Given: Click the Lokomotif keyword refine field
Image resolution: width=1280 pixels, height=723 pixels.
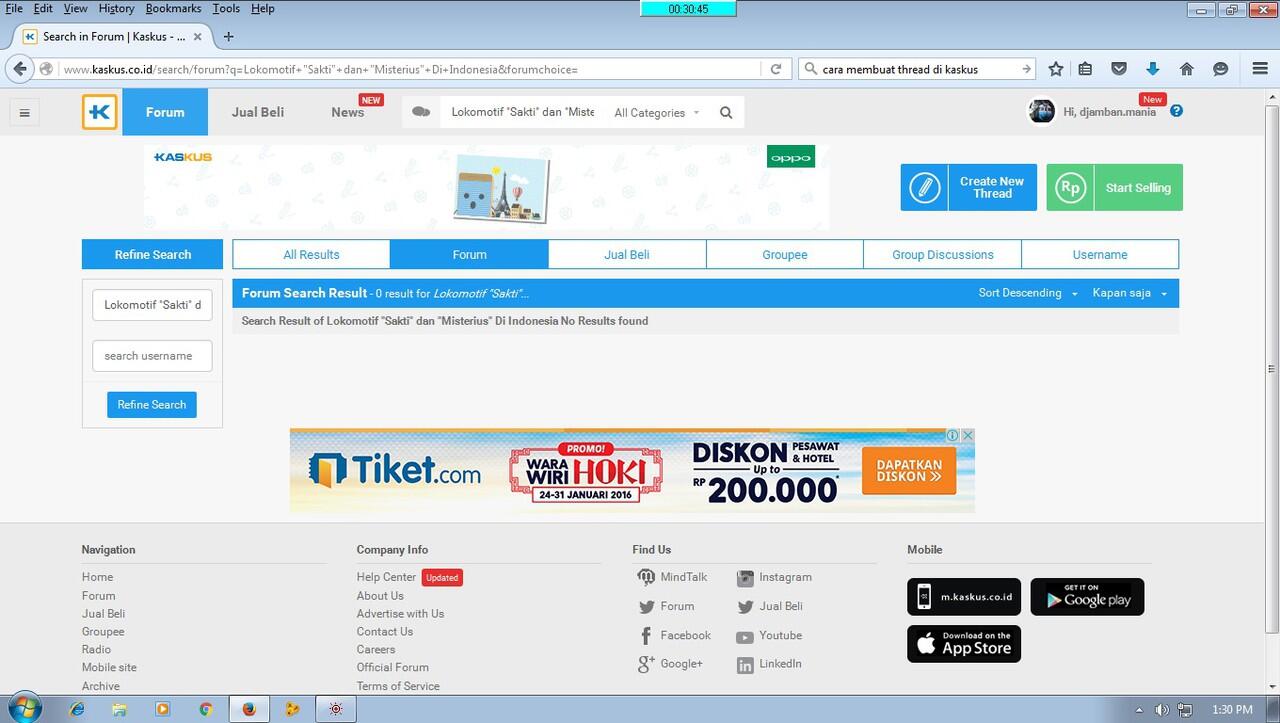Looking at the screenshot, I should 152,305.
